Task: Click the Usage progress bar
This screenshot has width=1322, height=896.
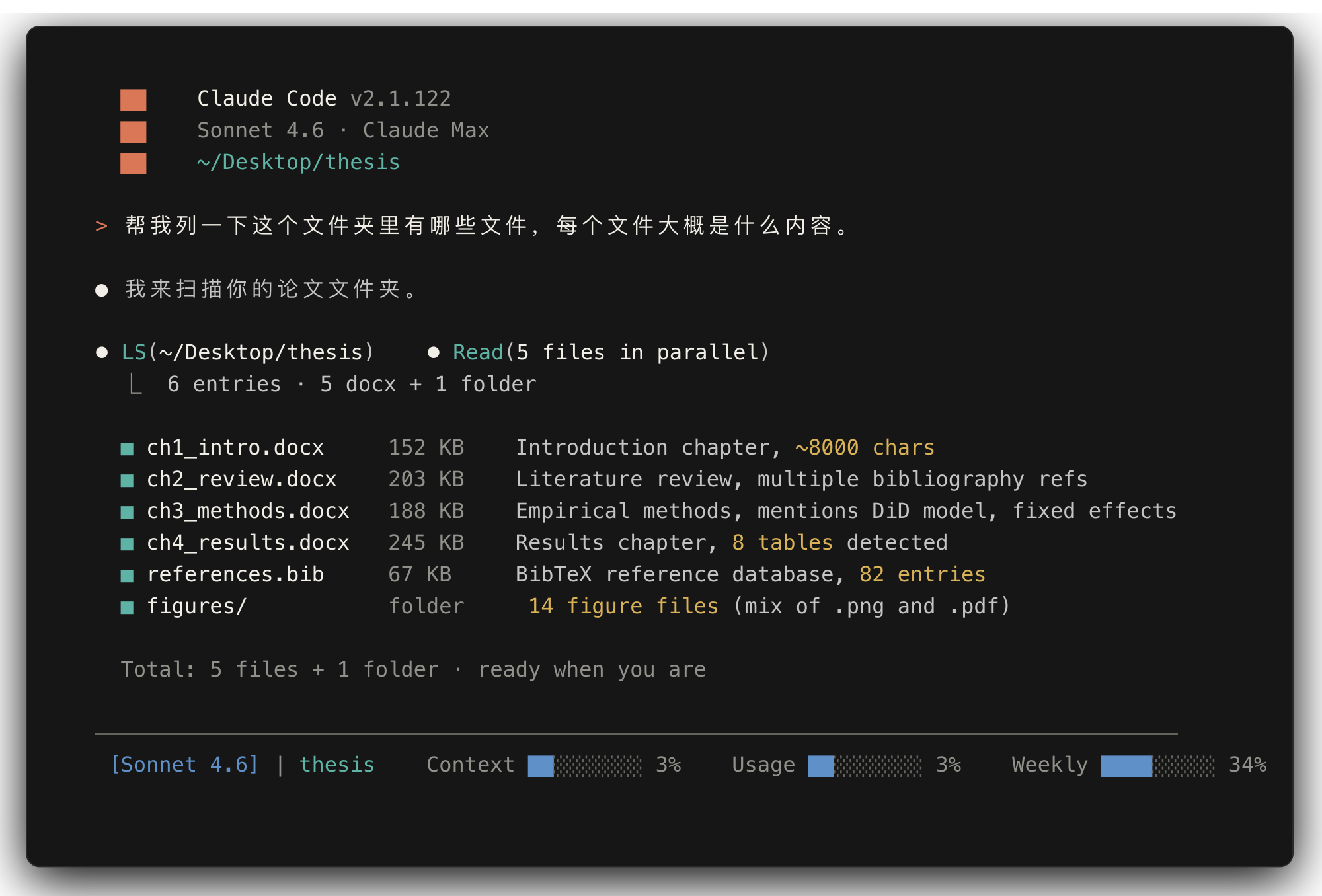Action: click(865, 766)
